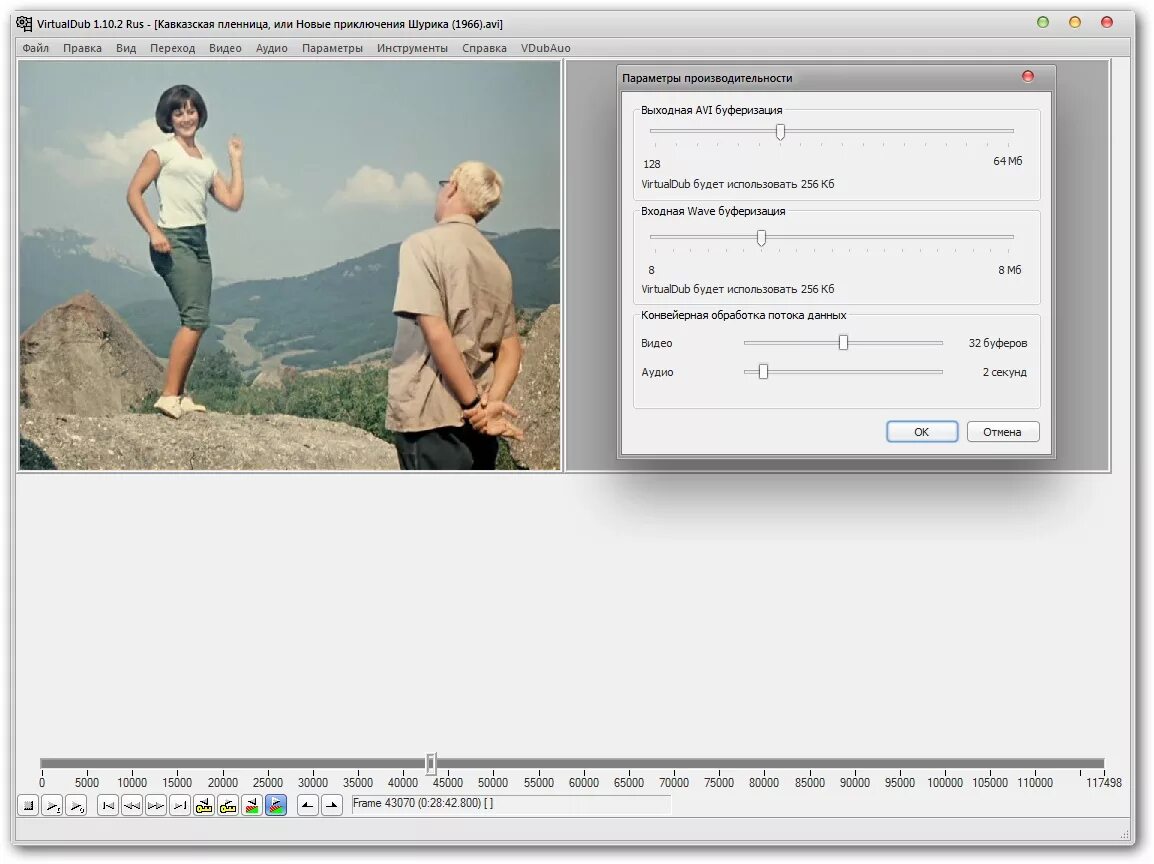Click the next scene search icon
The width and height of the screenshot is (1154, 864).
(276, 806)
